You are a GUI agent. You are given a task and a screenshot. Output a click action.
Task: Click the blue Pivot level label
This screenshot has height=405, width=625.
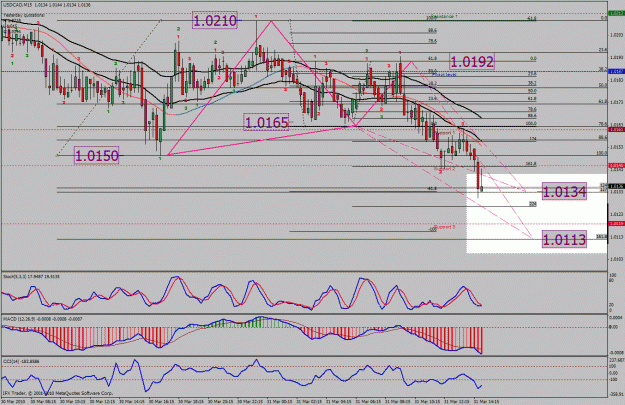pos(444,75)
